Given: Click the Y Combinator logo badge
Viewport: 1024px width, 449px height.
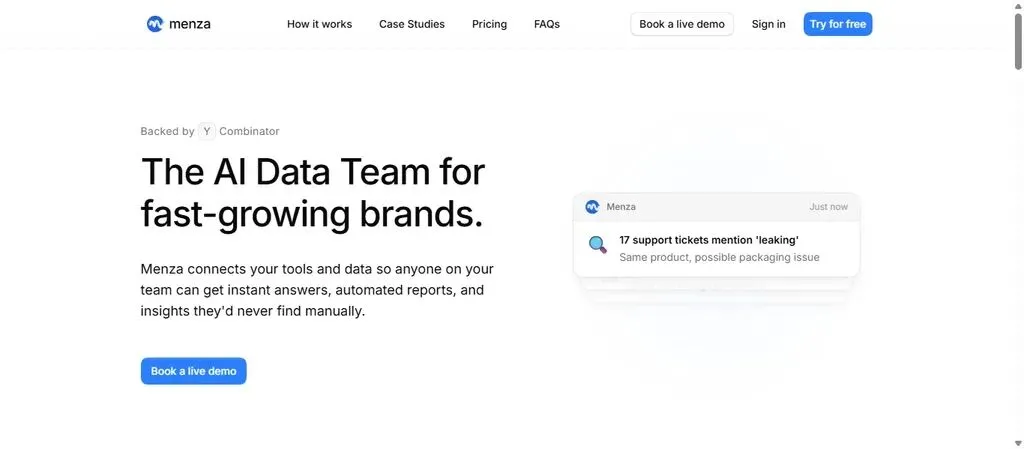Looking at the screenshot, I should [x=207, y=131].
